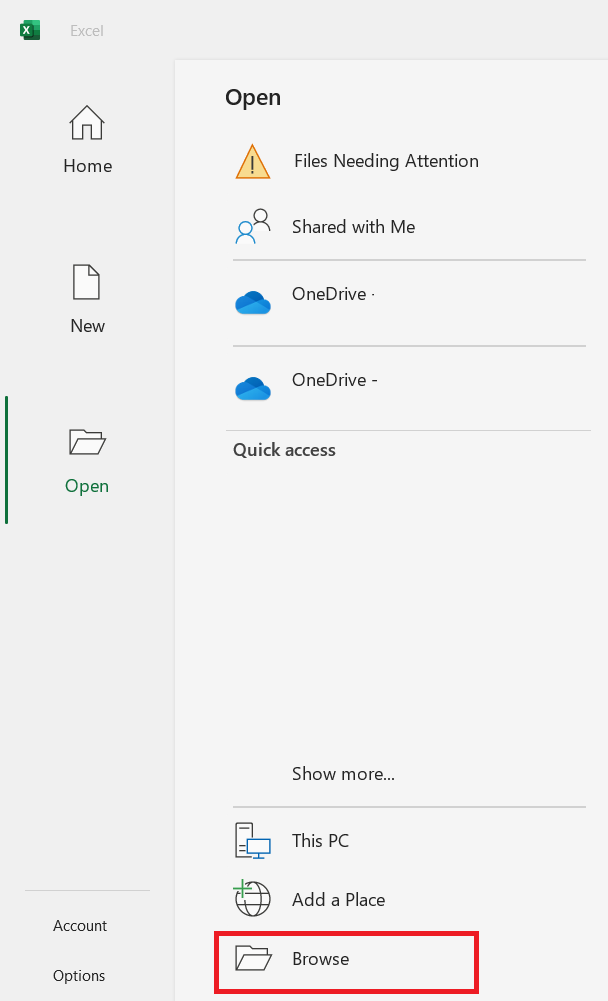Click the Excel logo icon
The height and width of the screenshot is (1001, 608).
point(30,30)
